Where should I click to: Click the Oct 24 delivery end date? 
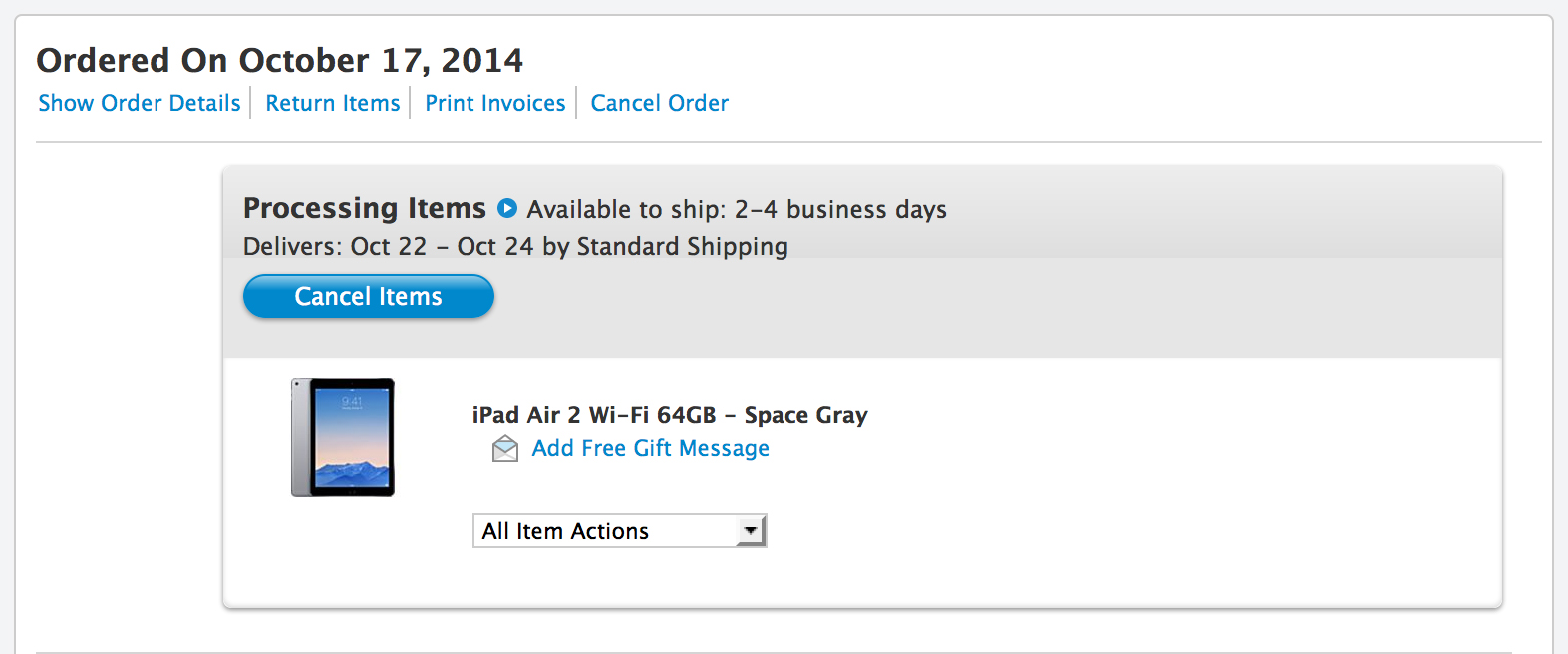(x=495, y=247)
